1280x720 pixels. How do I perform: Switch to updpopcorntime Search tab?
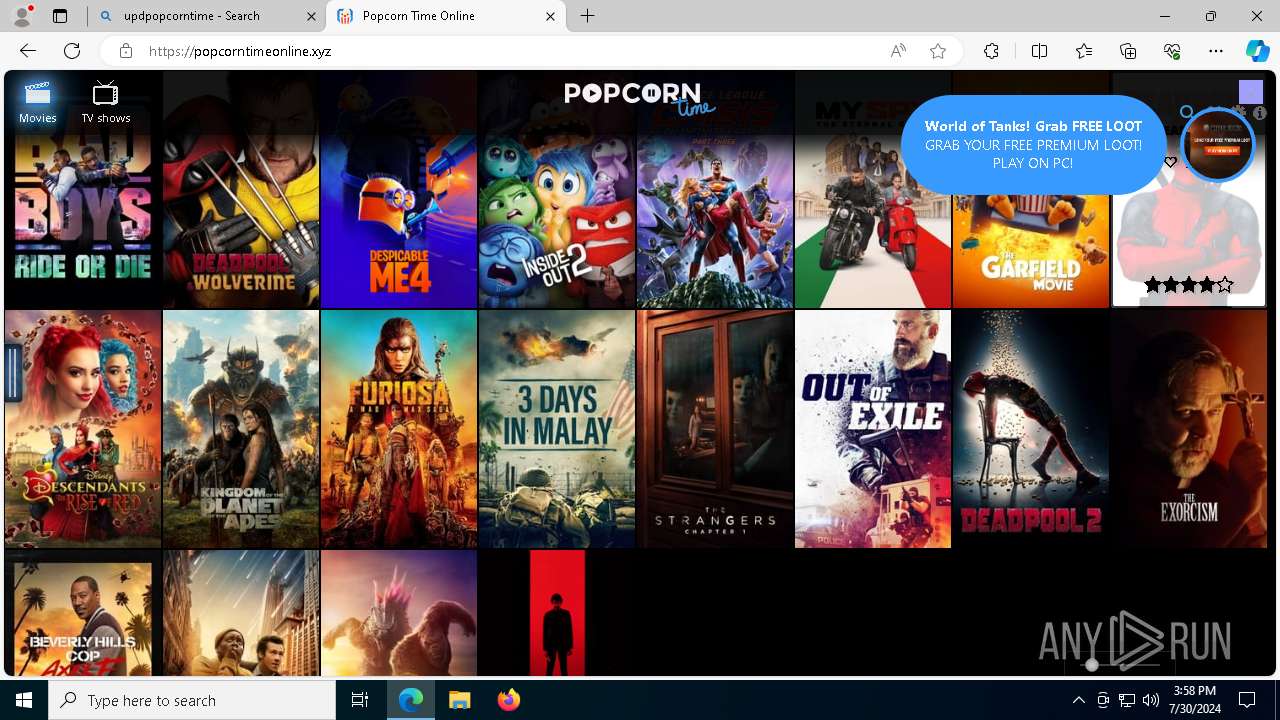click(204, 16)
